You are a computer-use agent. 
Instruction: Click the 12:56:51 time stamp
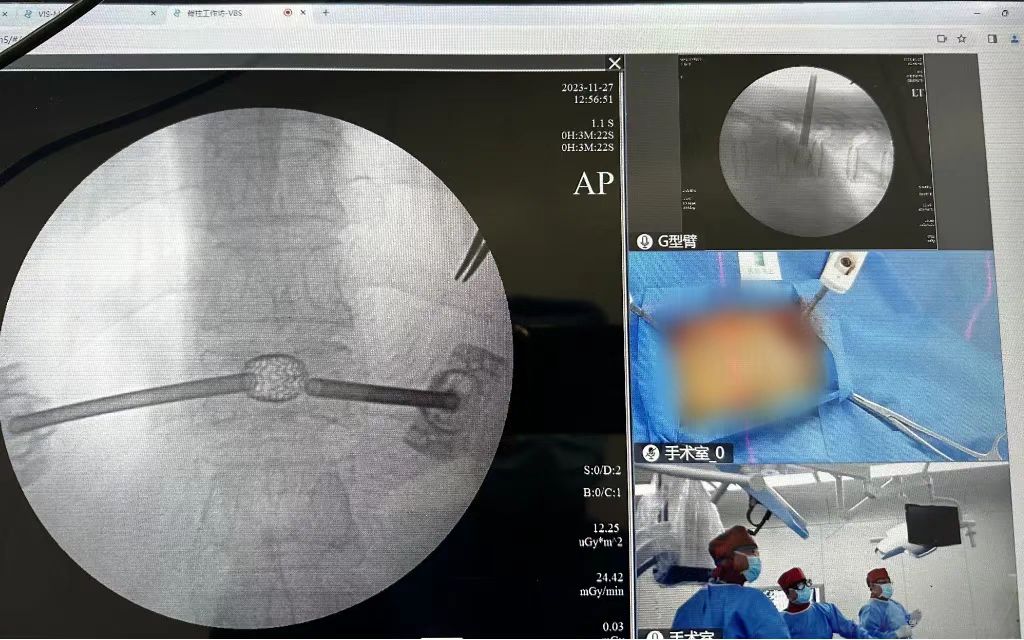pos(593,99)
